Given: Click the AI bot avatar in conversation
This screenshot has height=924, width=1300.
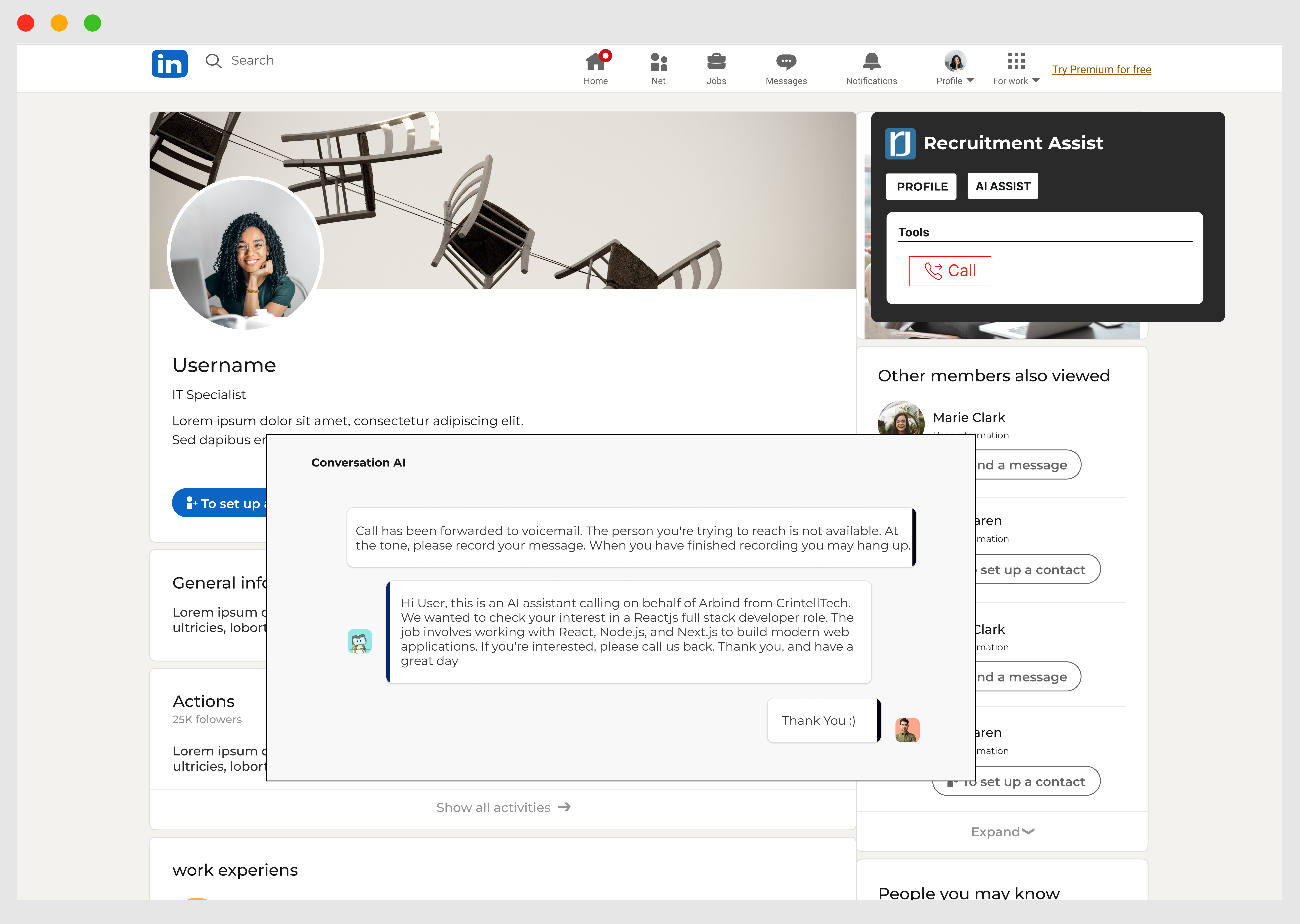Looking at the screenshot, I should [360, 641].
